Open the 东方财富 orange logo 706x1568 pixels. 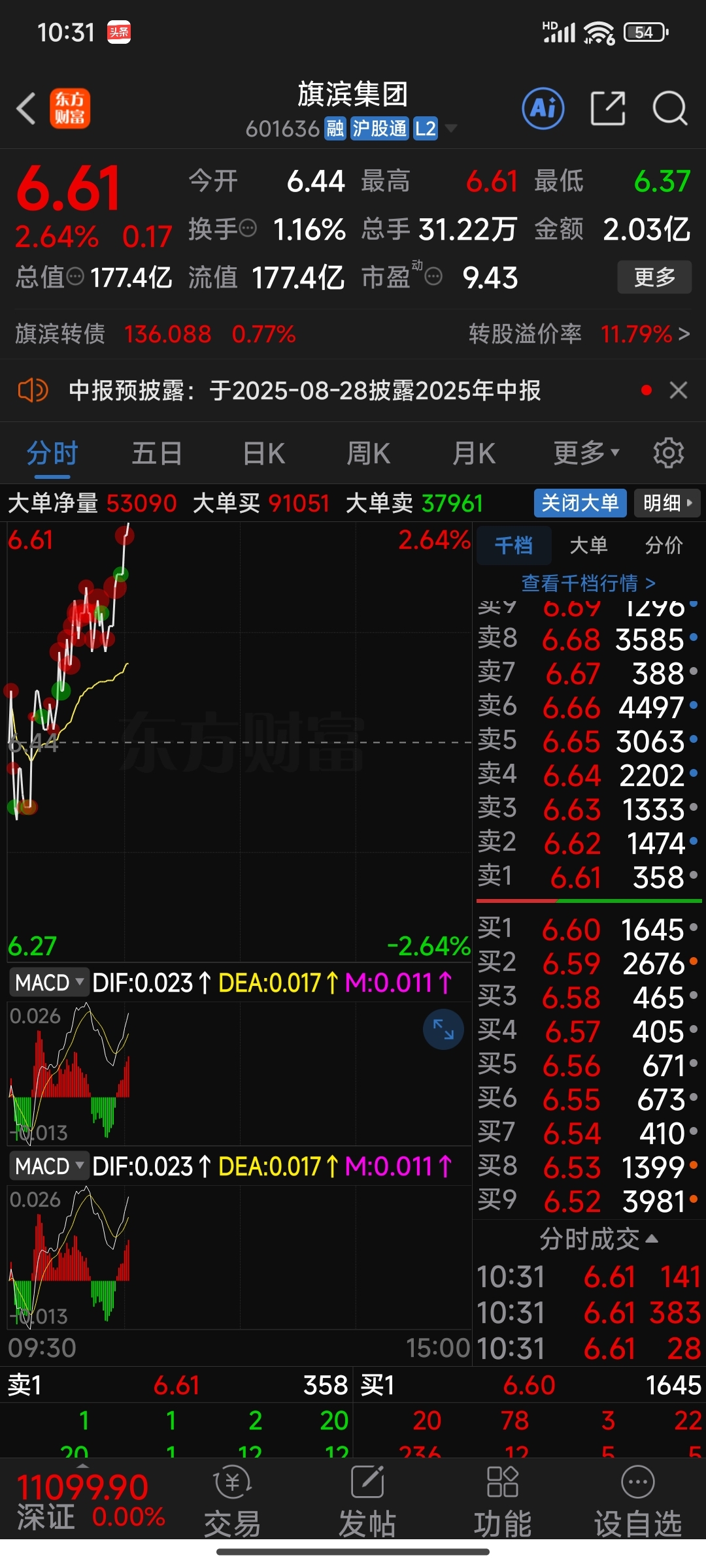pyautogui.click(x=70, y=108)
